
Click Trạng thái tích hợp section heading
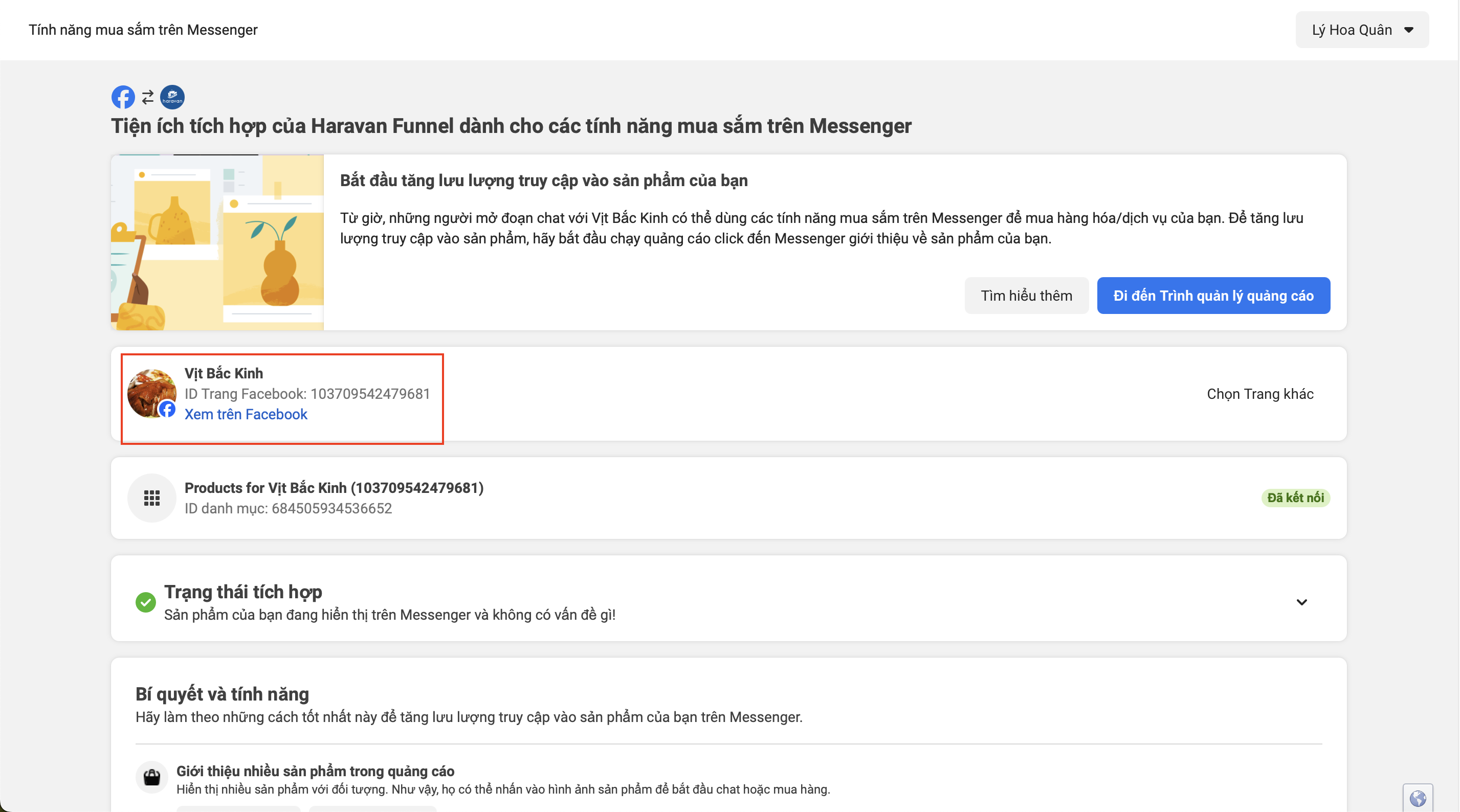tap(243, 592)
